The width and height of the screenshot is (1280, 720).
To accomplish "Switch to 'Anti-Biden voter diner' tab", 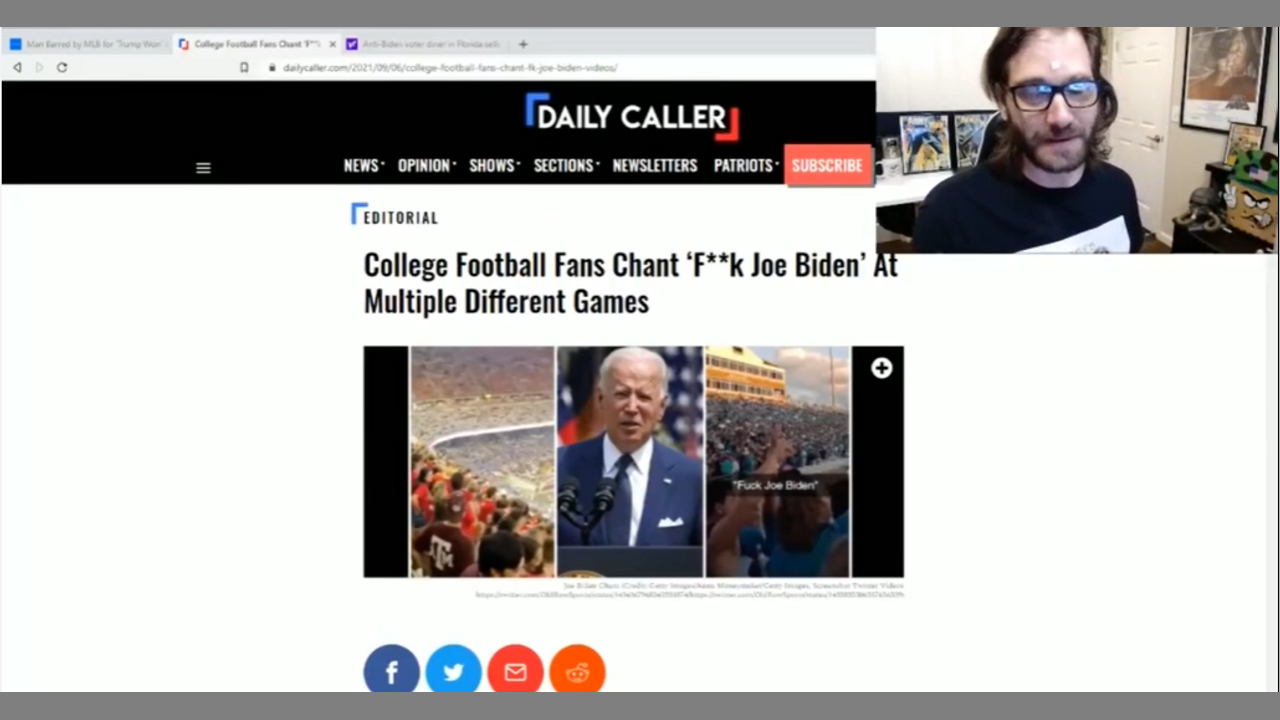I will [425, 44].
